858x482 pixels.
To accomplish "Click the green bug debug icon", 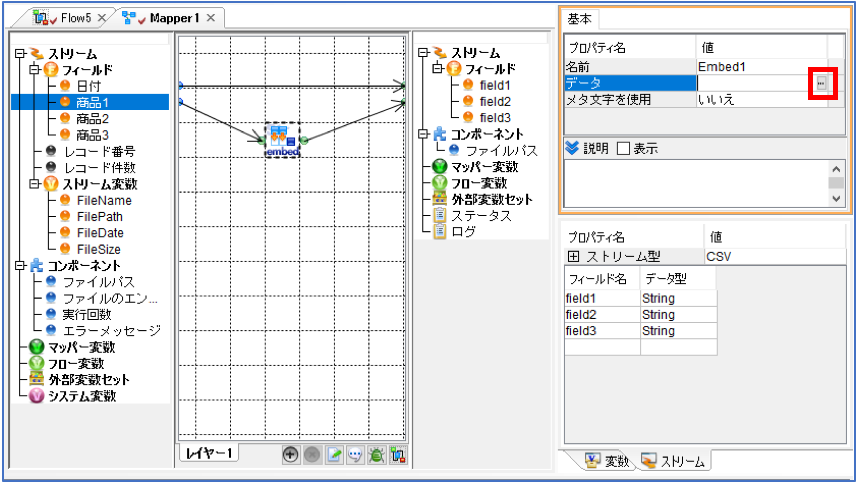I will tap(376, 454).
